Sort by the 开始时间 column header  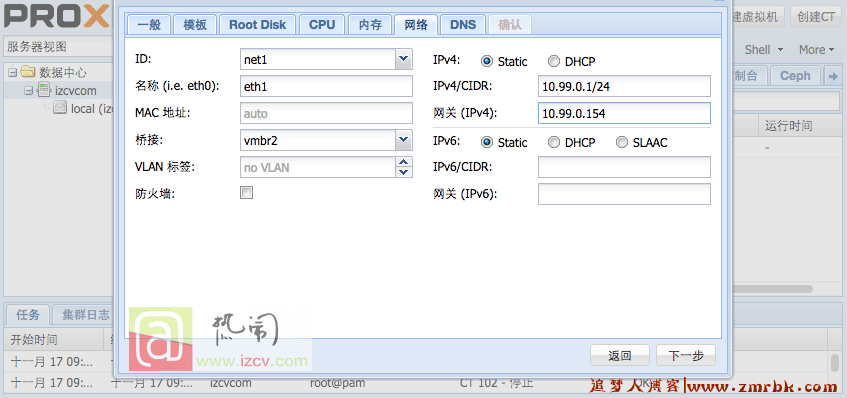pos(53,340)
